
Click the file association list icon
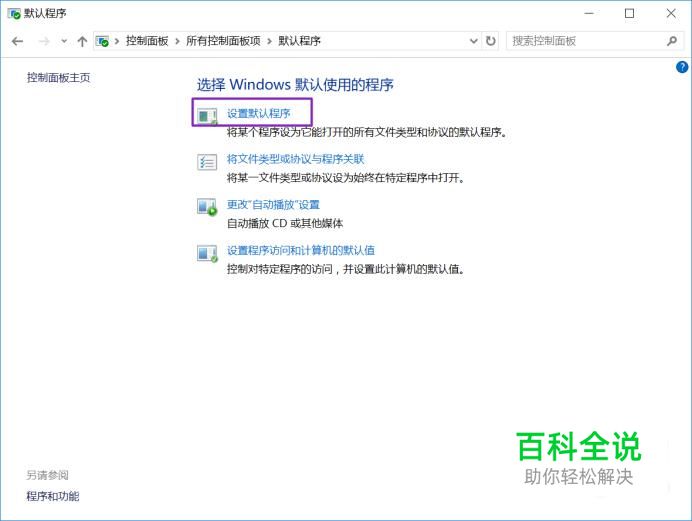[207, 162]
